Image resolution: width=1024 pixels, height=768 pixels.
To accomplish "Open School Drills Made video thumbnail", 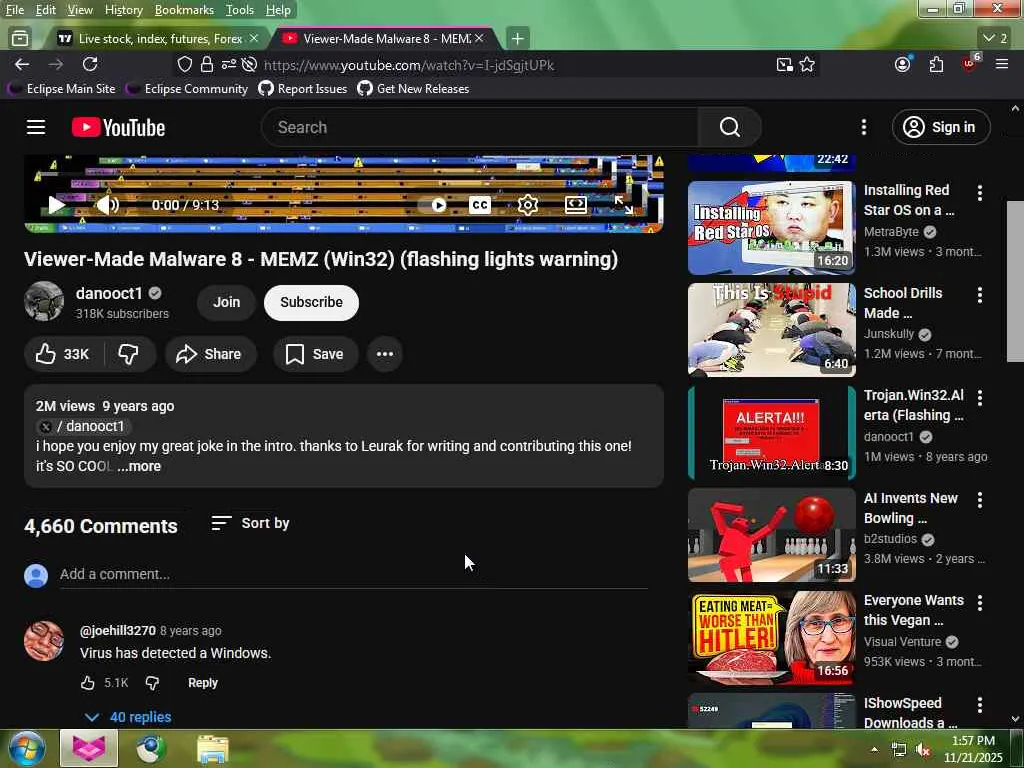I will pos(771,330).
